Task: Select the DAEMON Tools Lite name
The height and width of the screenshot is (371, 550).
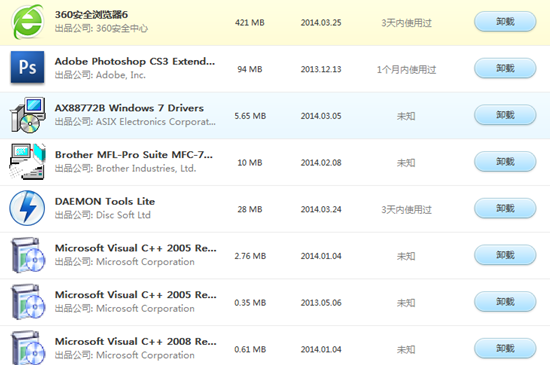Action: 105,201
